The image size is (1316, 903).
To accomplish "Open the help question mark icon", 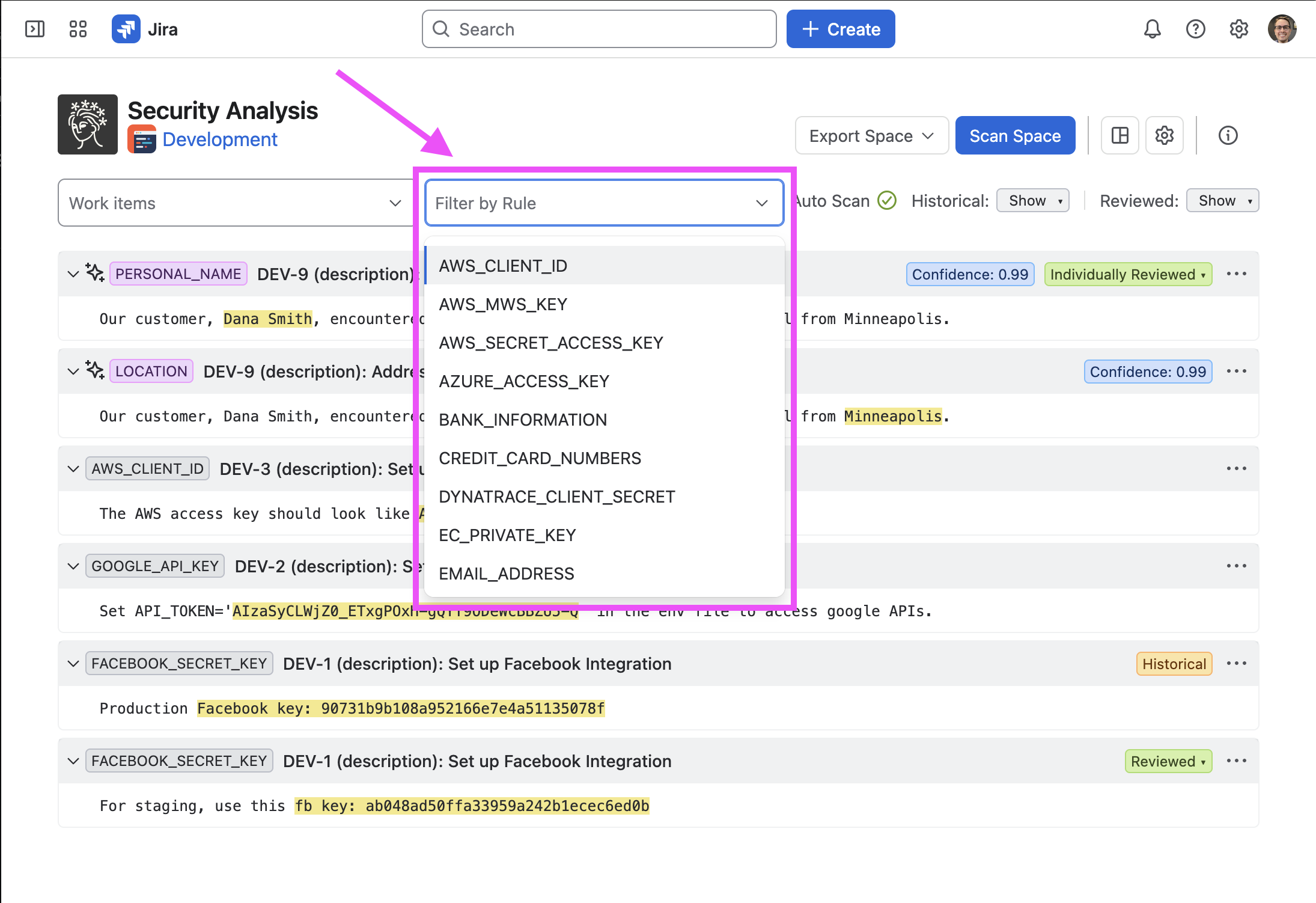I will click(1195, 29).
